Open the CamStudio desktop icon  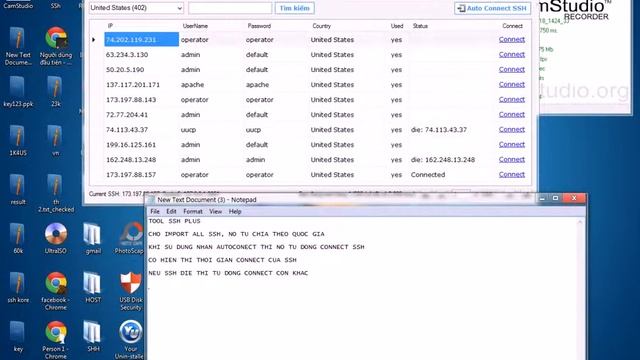[18, 5]
